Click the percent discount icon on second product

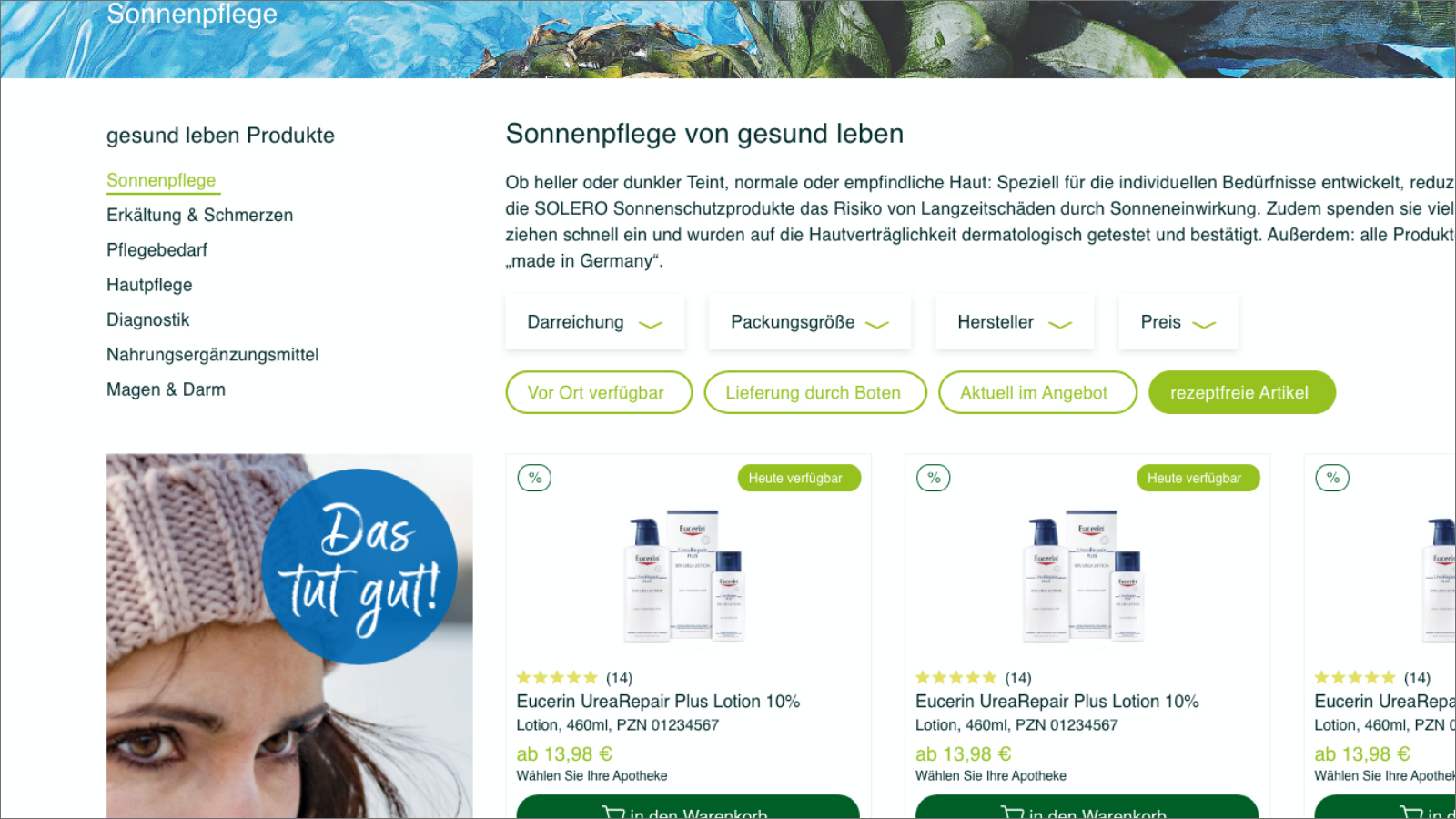[934, 478]
